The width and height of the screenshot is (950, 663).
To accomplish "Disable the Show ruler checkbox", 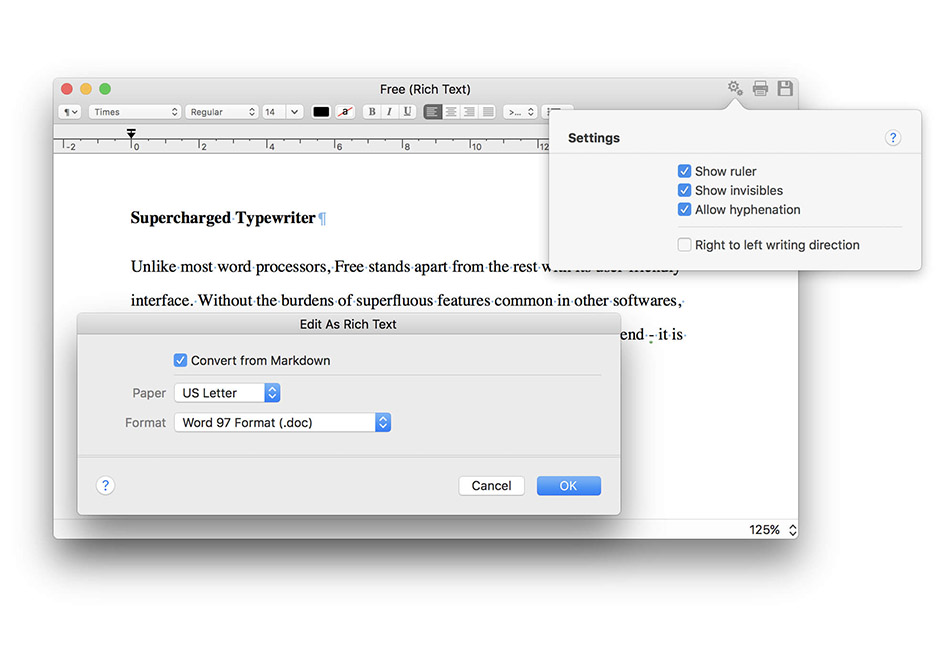I will [x=684, y=171].
